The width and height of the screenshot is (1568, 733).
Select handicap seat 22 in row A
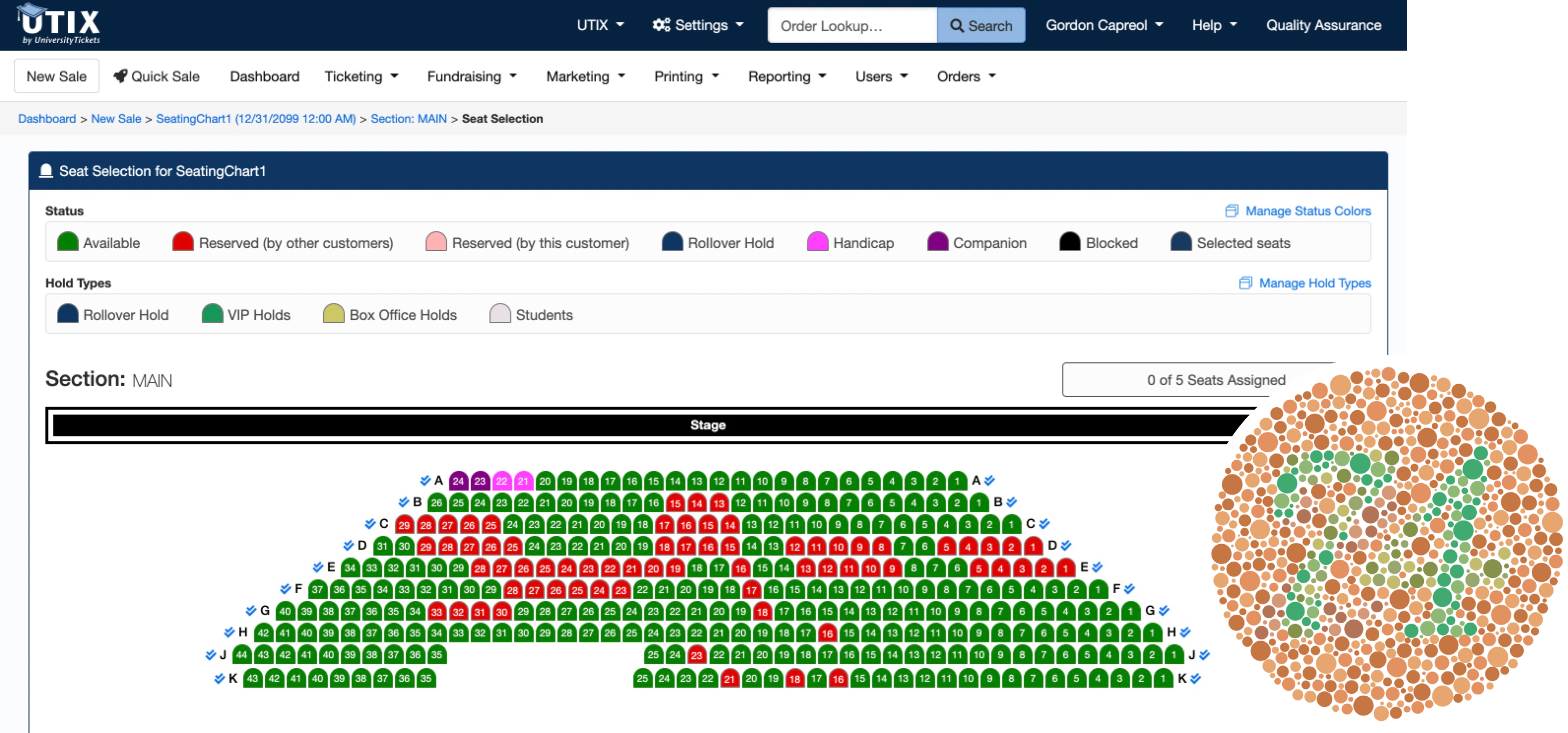[x=501, y=481]
